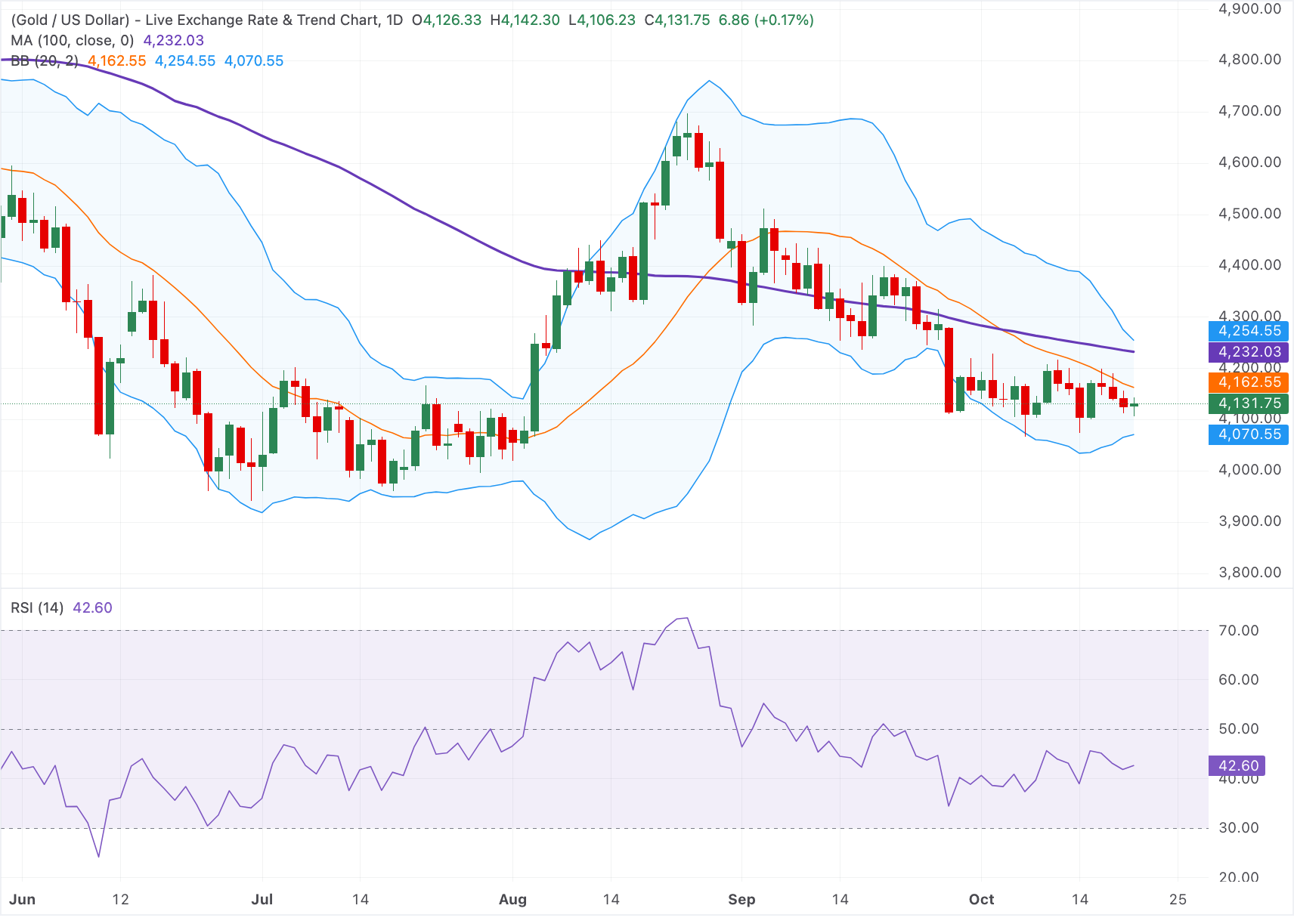The image size is (1294, 924).
Task: Click the close value C4,131.75 in header
Action: coord(677,20)
